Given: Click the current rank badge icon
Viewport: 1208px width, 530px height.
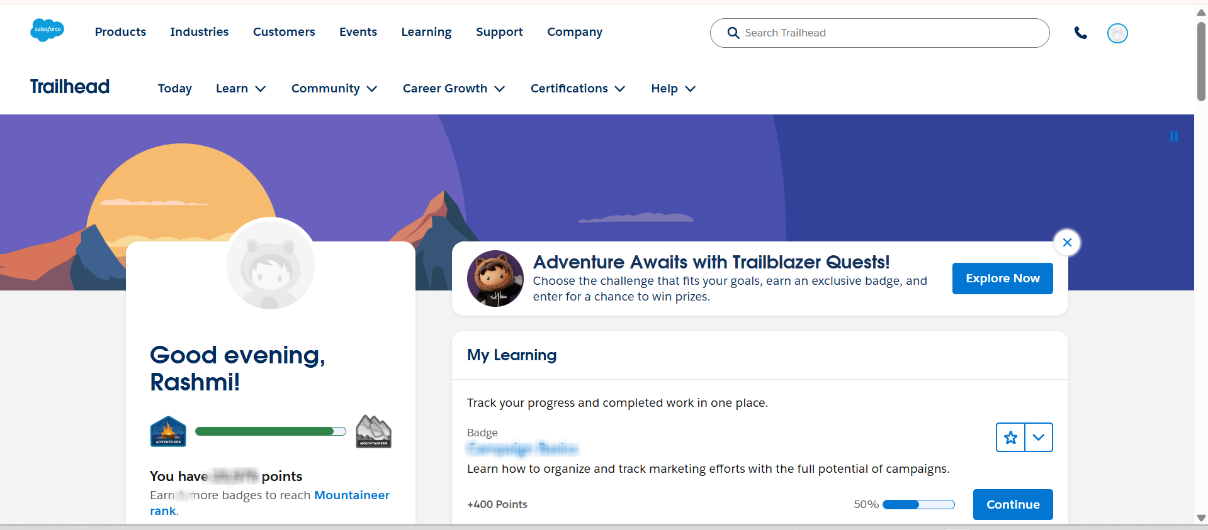Looking at the screenshot, I should click(168, 431).
